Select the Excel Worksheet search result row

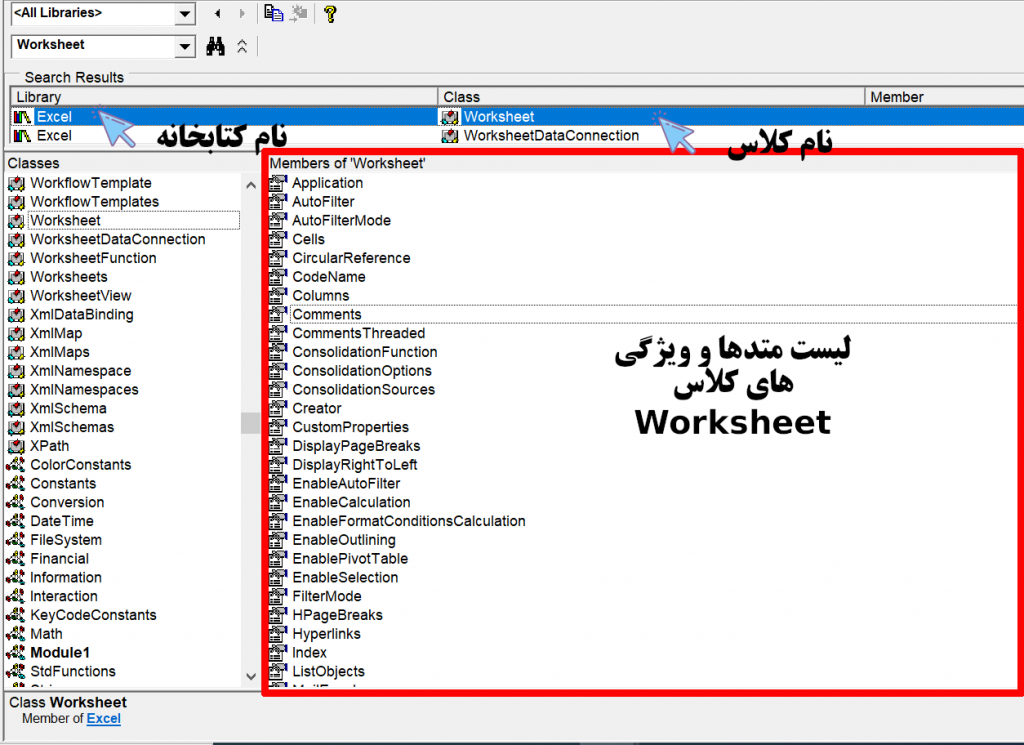click(x=517, y=117)
